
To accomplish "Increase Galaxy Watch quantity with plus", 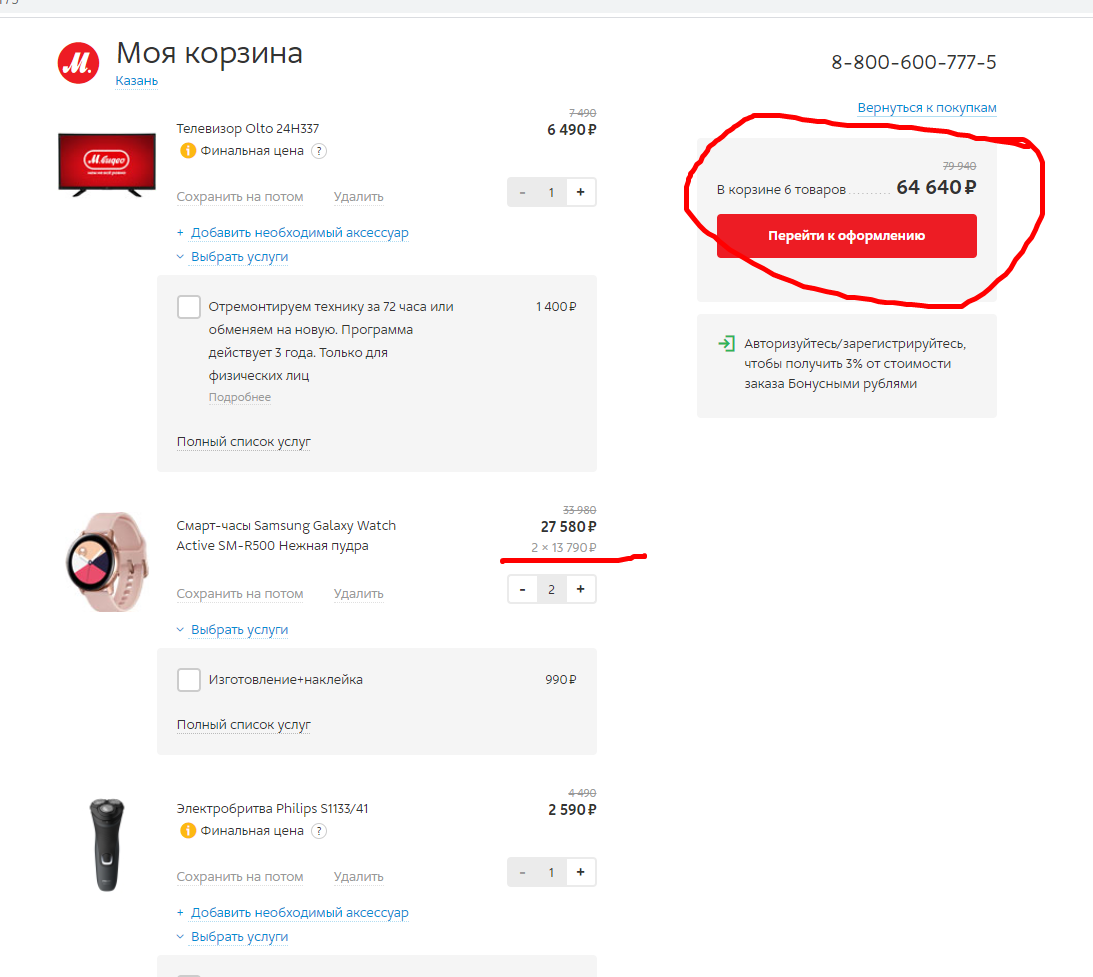I will (581, 590).
